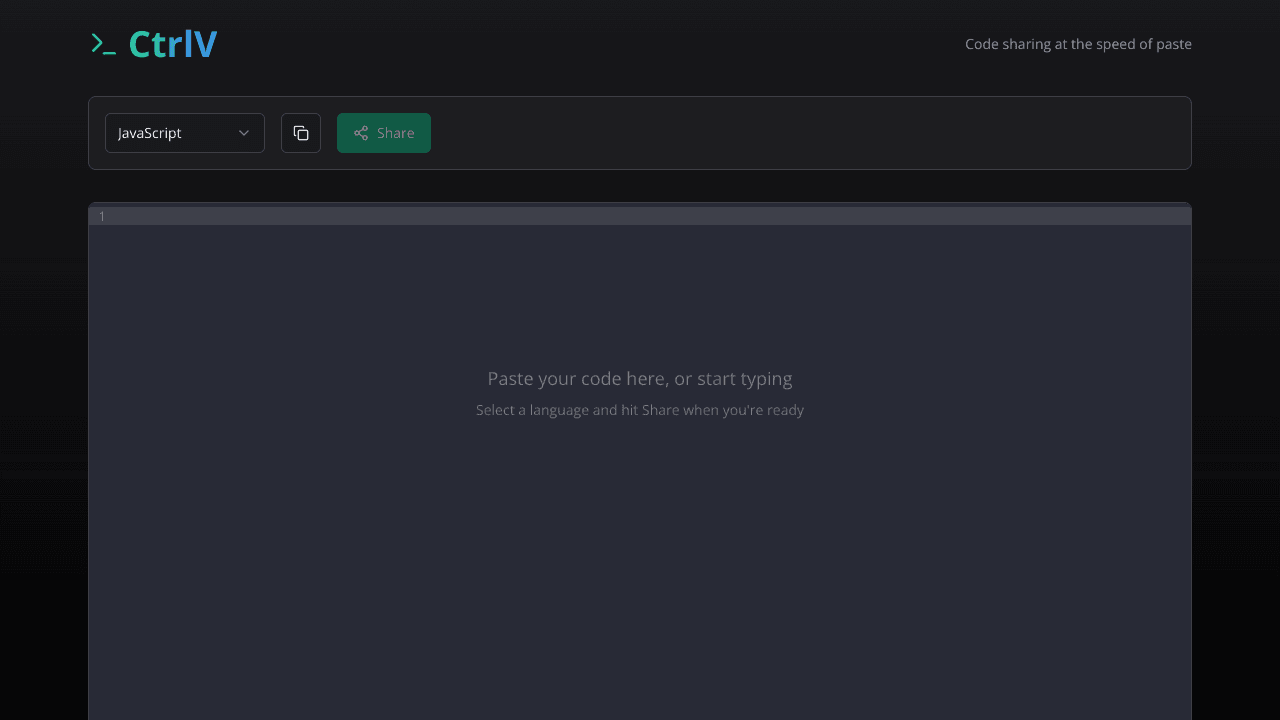
Task: Click the copy code icon button
Action: (x=301, y=133)
